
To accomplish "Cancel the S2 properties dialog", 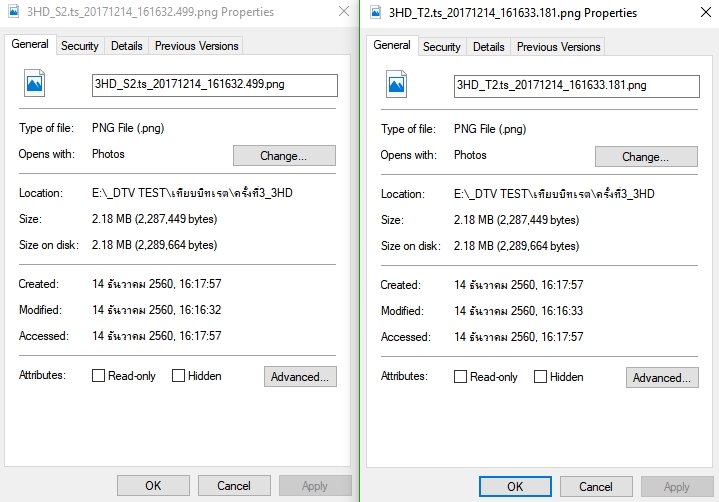I will tap(234, 485).
